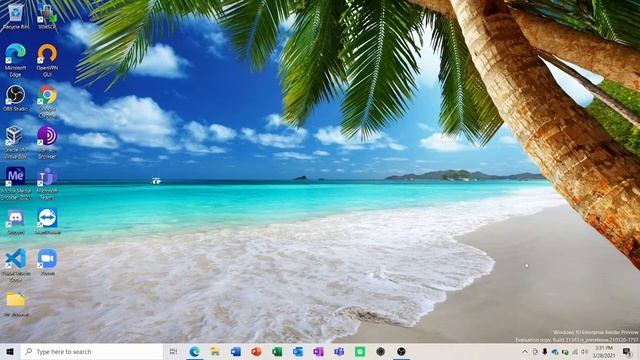Select the Adobe Media Encoder desktop shortcut

16,183
